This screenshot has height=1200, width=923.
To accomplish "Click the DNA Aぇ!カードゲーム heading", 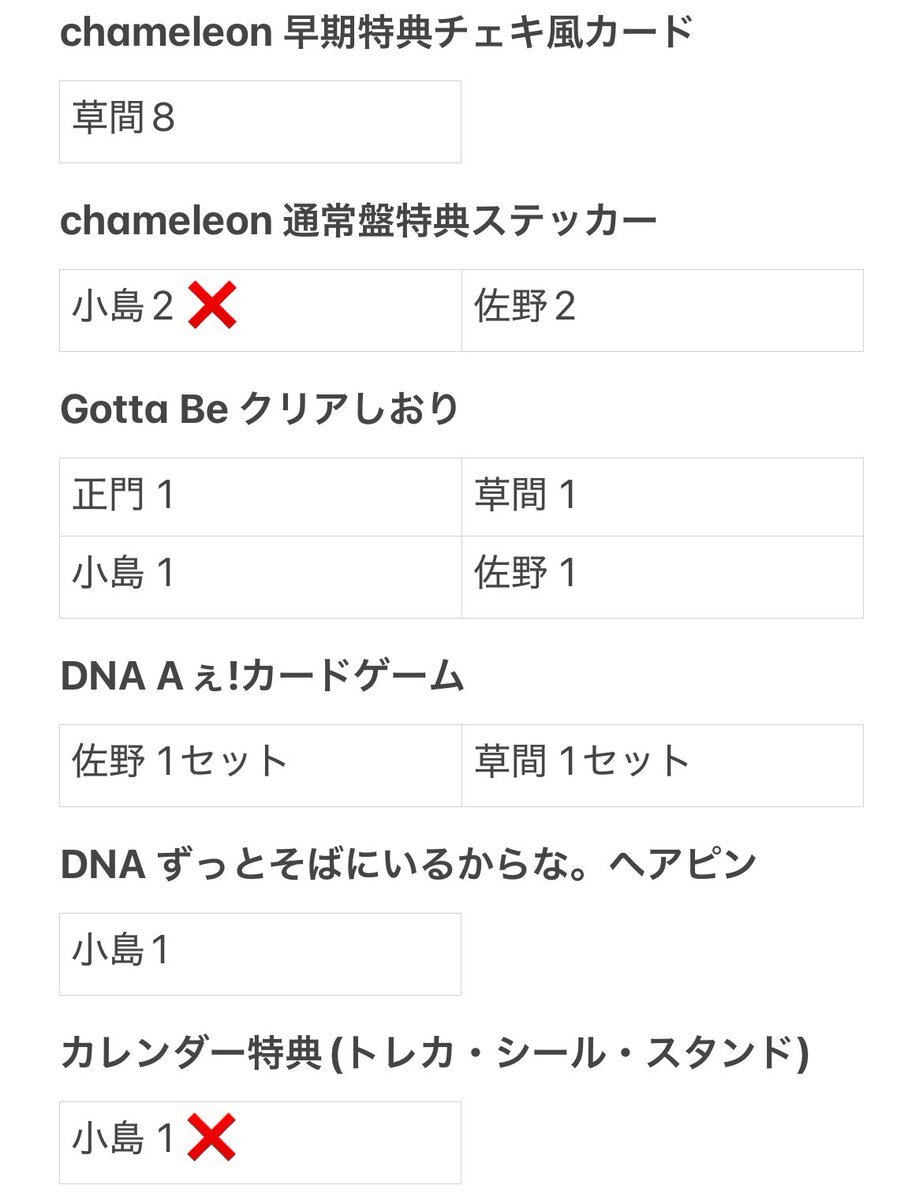I will [x=263, y=677].
